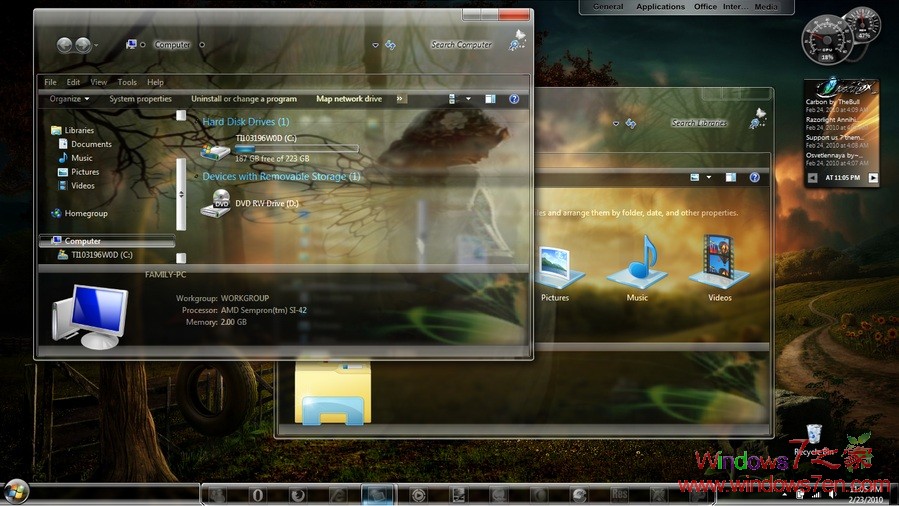Image resolution: width=899 pixels, height=506 pixels.
Task: Open the View menu
Action: click(x=99, y=82)
